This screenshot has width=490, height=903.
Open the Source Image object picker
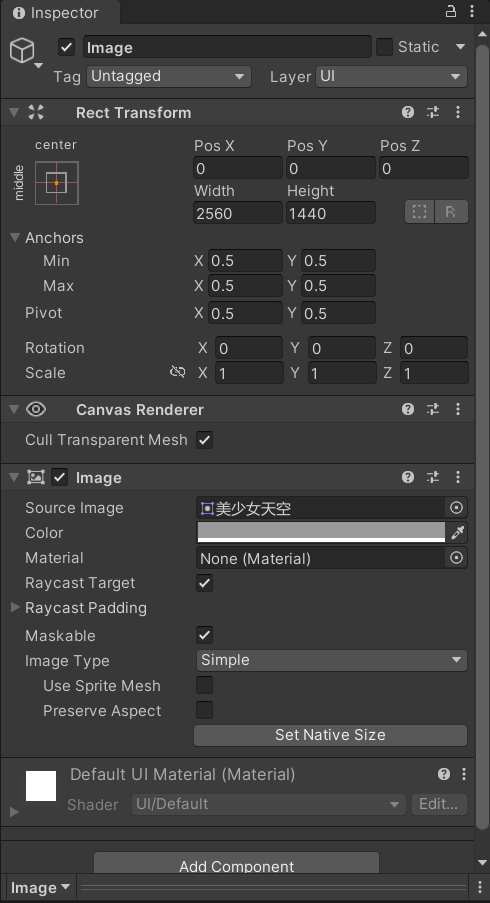click(456, 507)
